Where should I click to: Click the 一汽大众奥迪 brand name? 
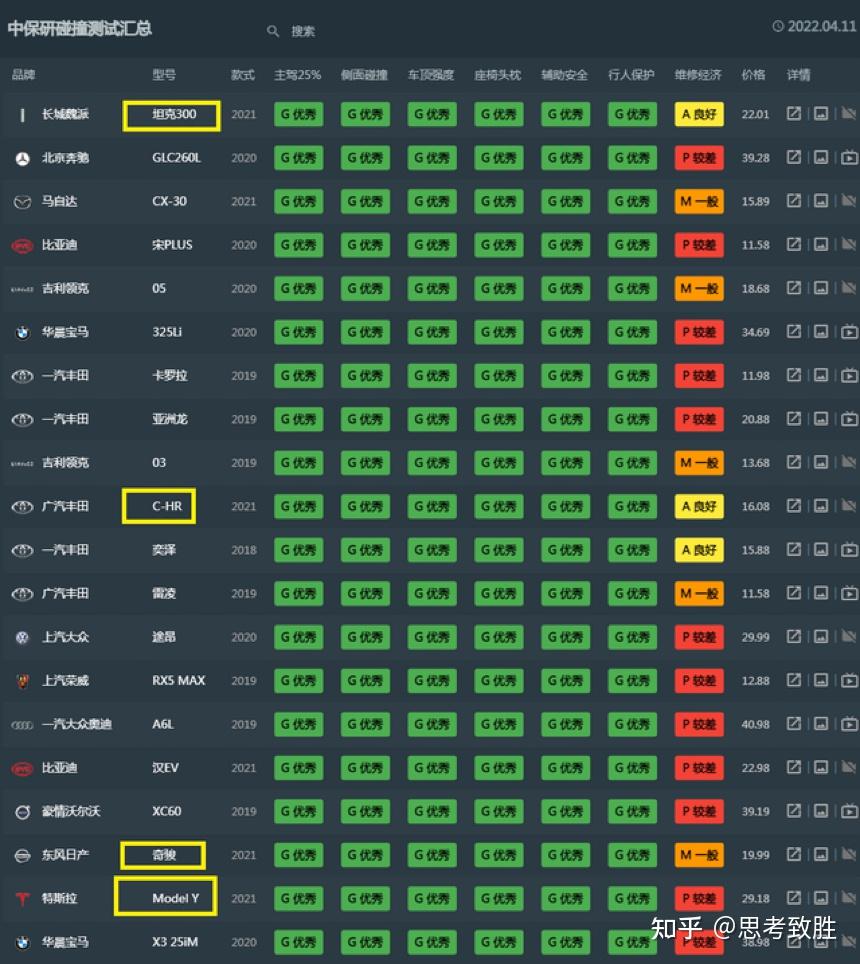coord(77,724)
